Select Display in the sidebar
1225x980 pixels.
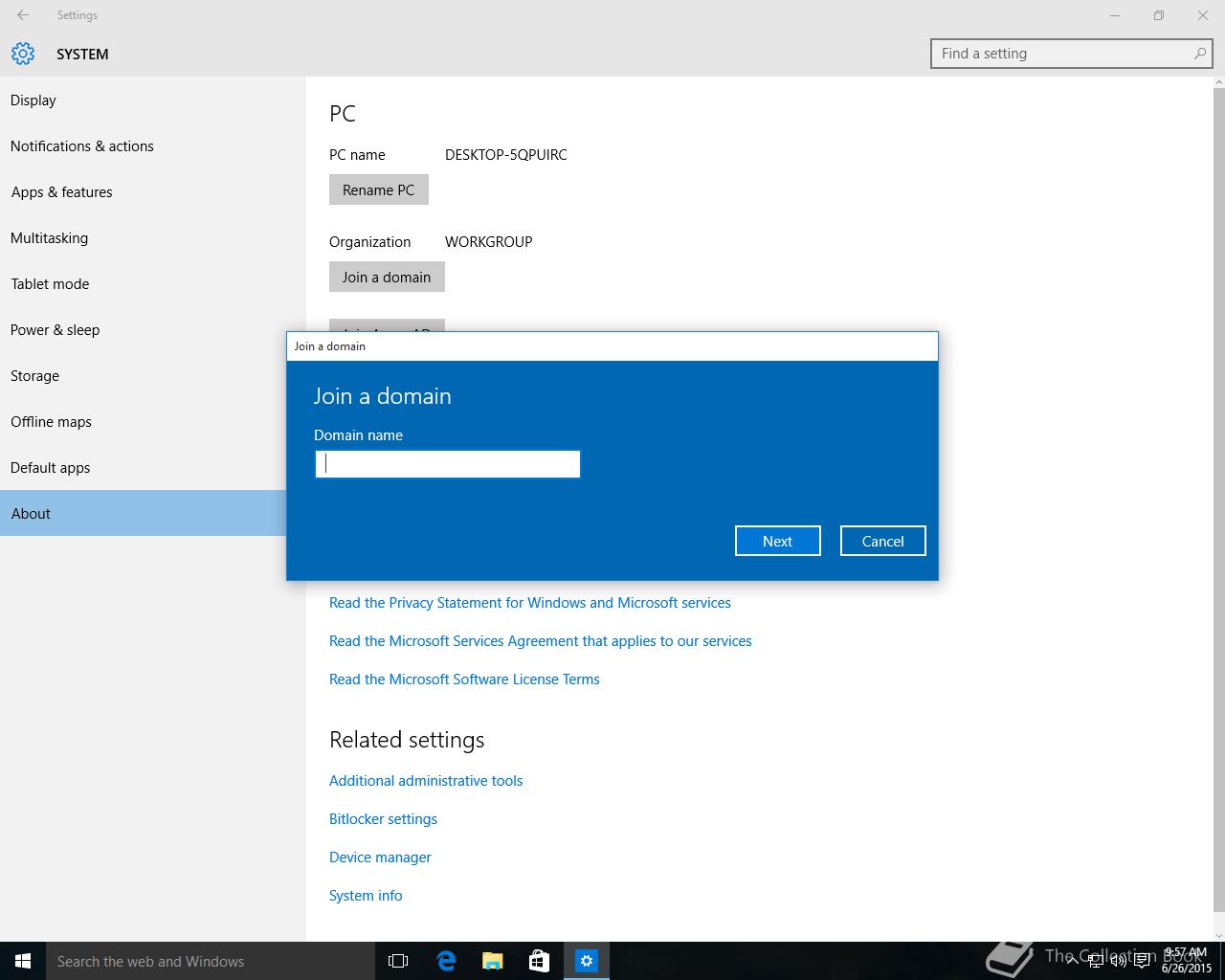click(x=33, y=100)
